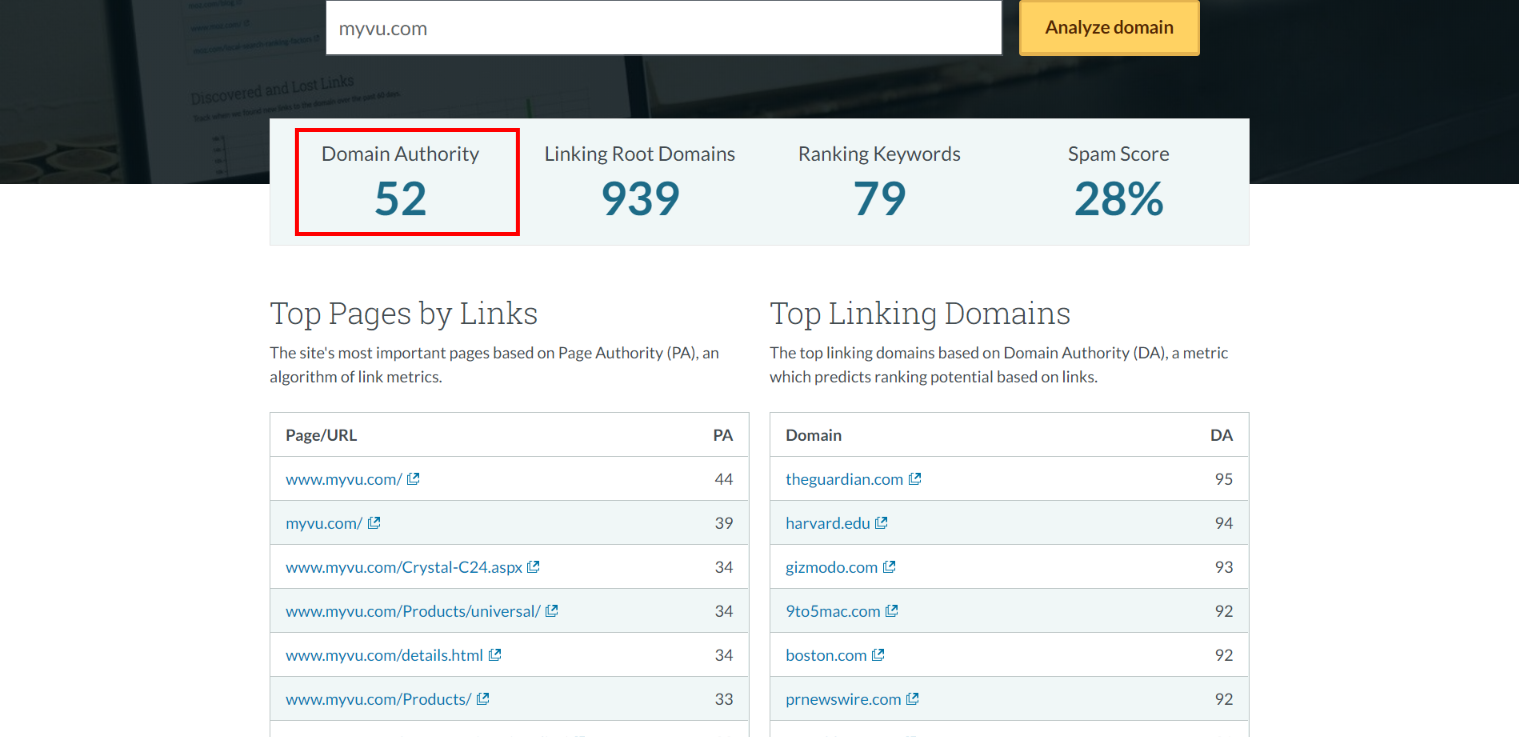This screenshot has height=737, width=1519.
Task: Click the domain input field with myvu.com
Action: tap(663, 28)
